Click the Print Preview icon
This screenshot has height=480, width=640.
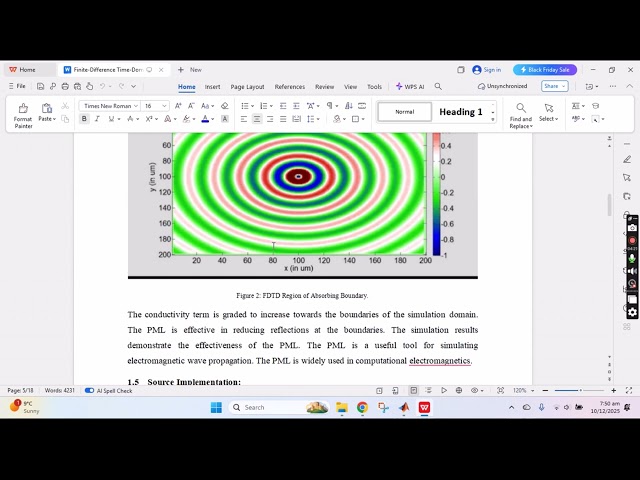point(77,86)
